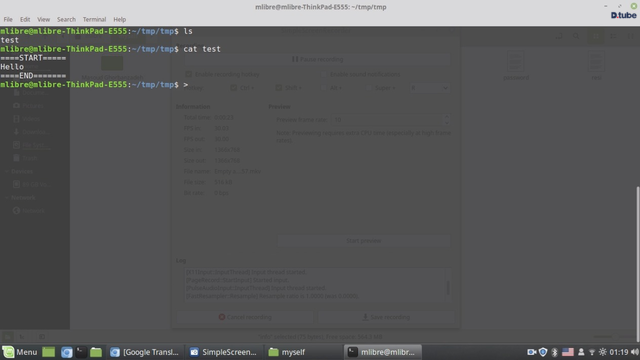This screenshot has height=360, width=640.
Task: Select the mlibre terminal taskbar button
Action: [382, 352]
